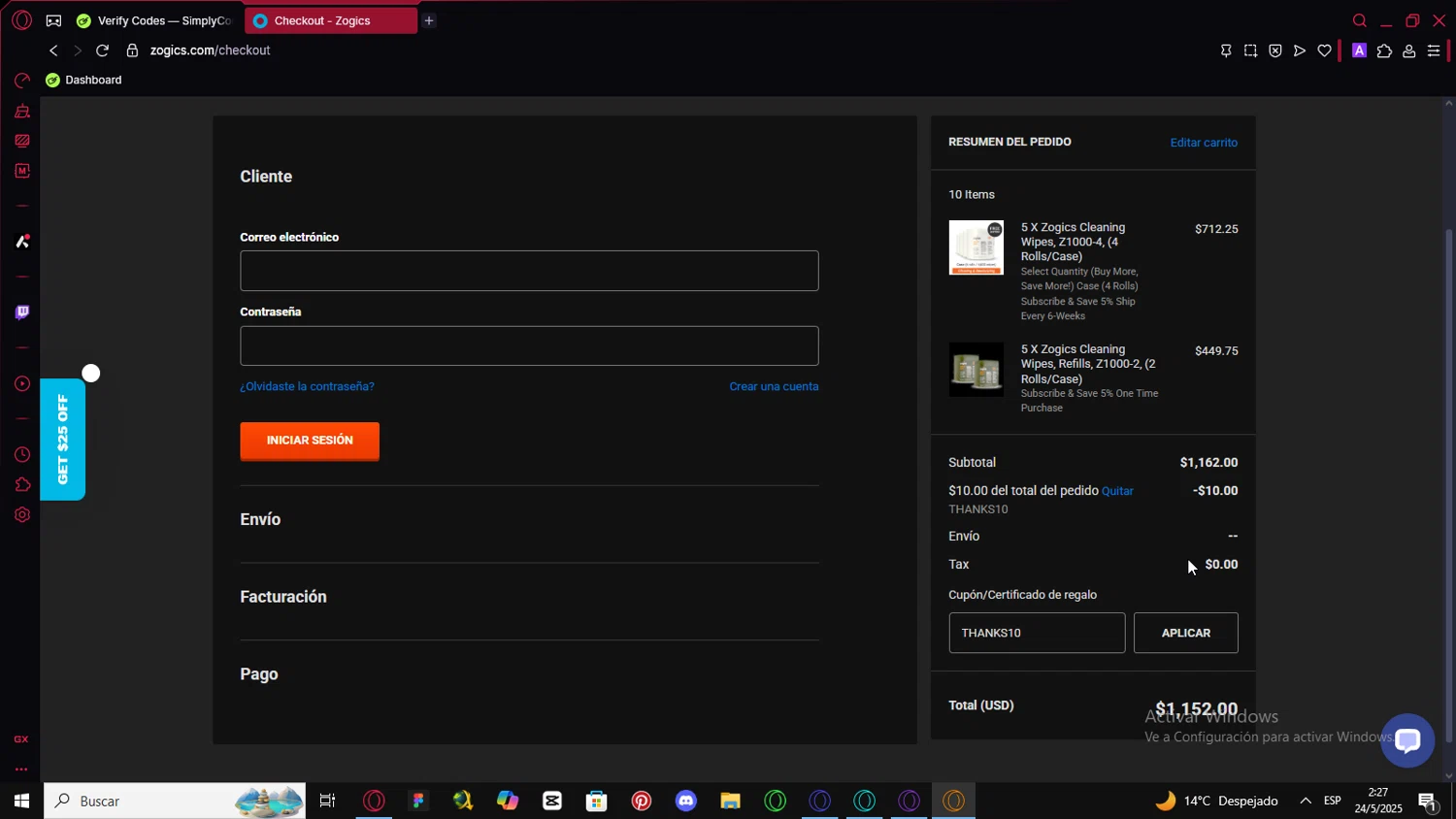Open History clock icon in sidebar
This screenshot has height=819, width=1456.
click(21, 455)
